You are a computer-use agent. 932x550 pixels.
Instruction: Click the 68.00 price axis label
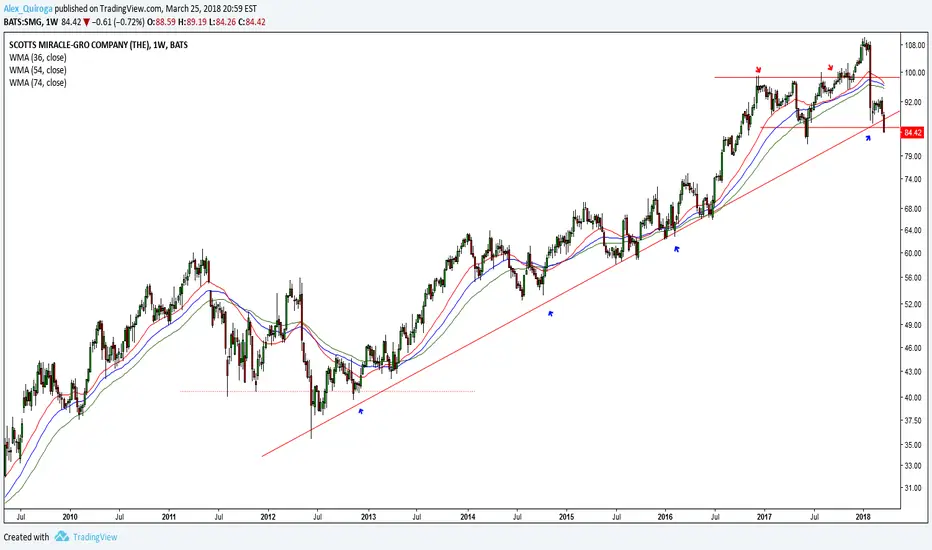click(914, 209)
